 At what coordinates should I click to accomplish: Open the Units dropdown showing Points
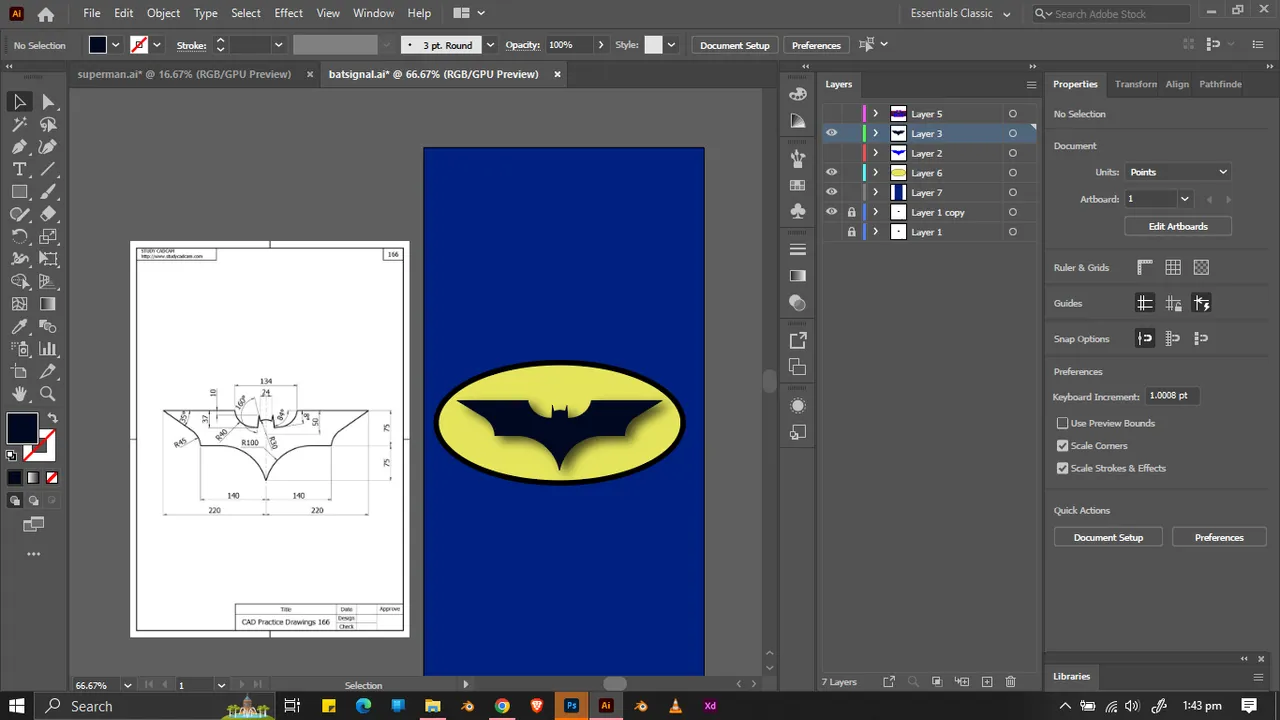coord(1178,172)
